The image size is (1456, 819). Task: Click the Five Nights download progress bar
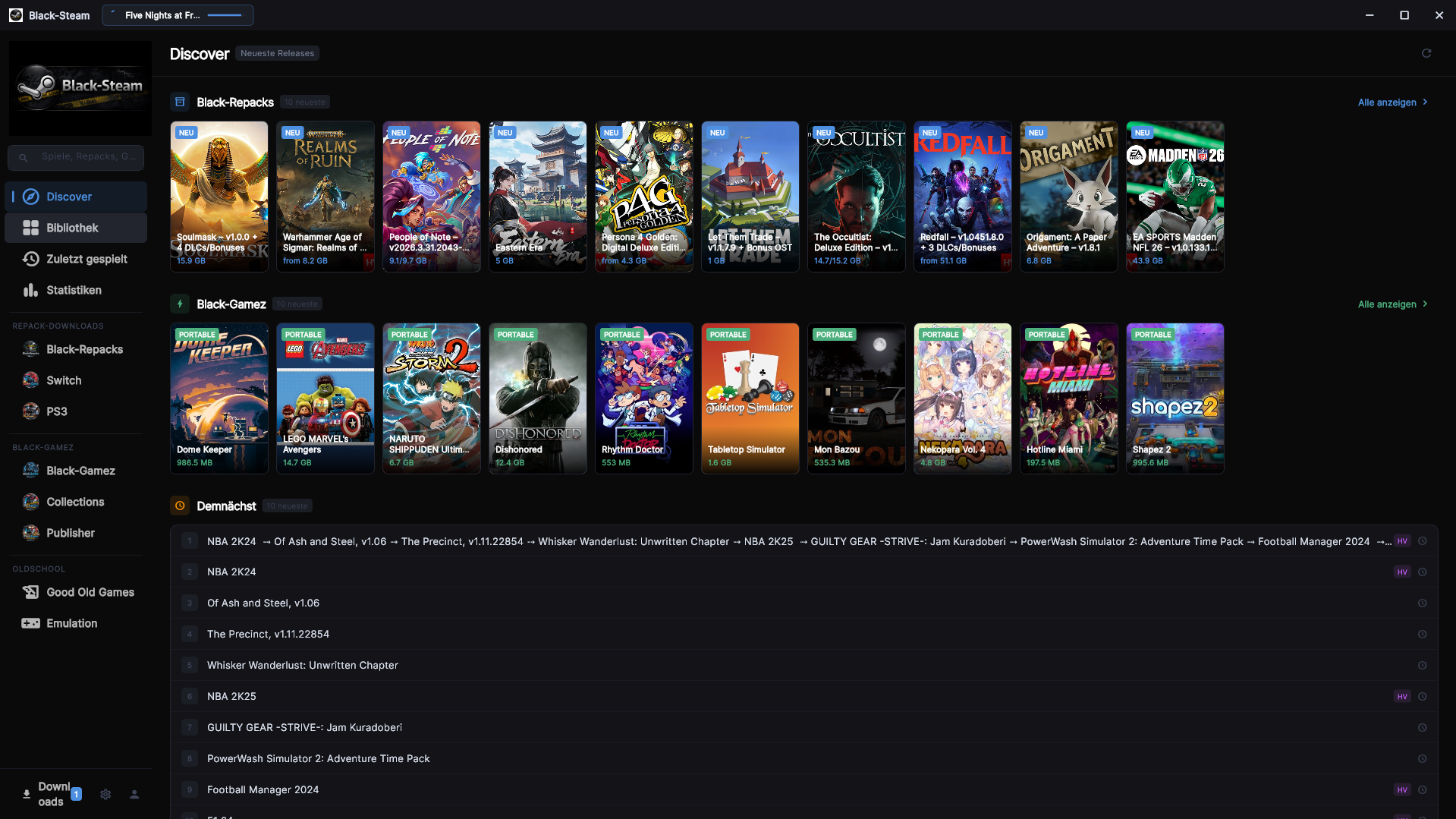pos(225,15)
